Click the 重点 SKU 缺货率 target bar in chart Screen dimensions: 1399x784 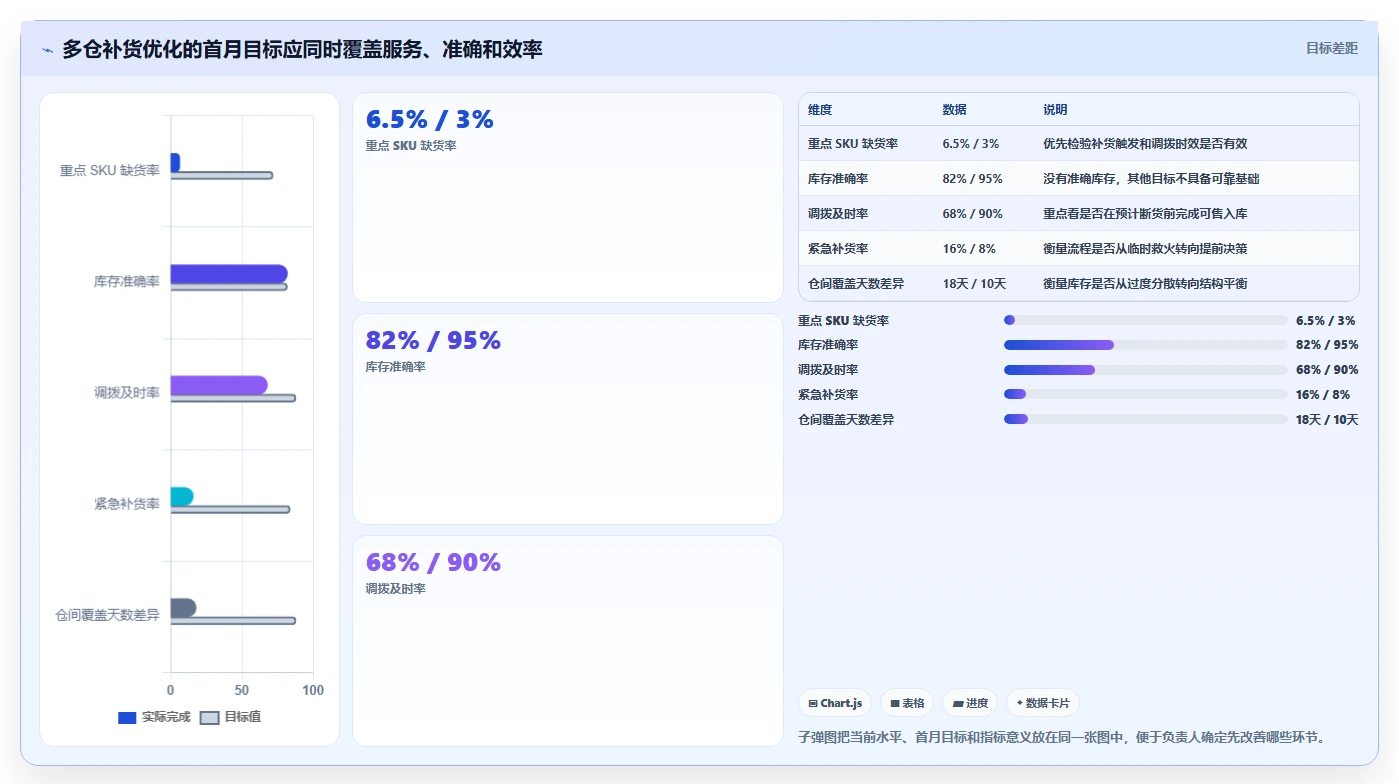pyautogui.click(x=221, y=176)
